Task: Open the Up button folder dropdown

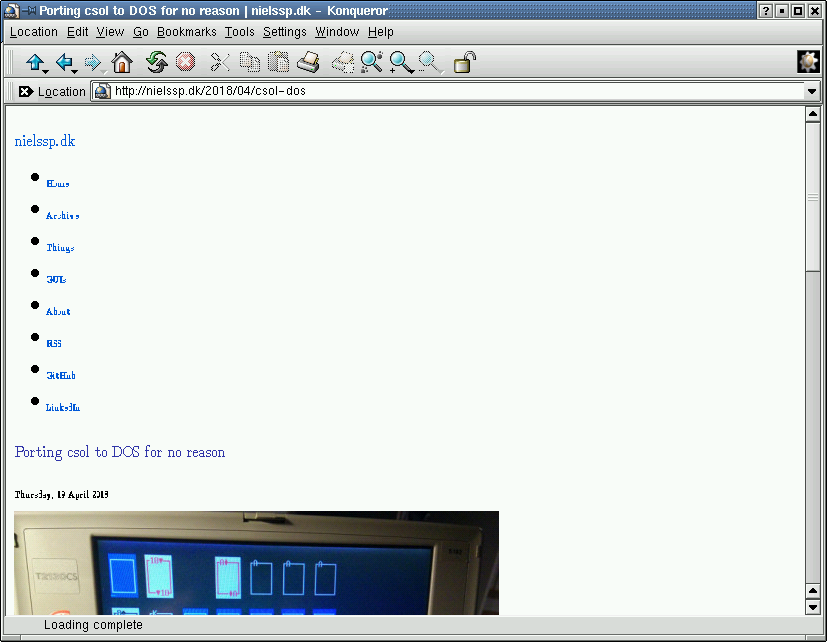Action: [x=44, y=71]
